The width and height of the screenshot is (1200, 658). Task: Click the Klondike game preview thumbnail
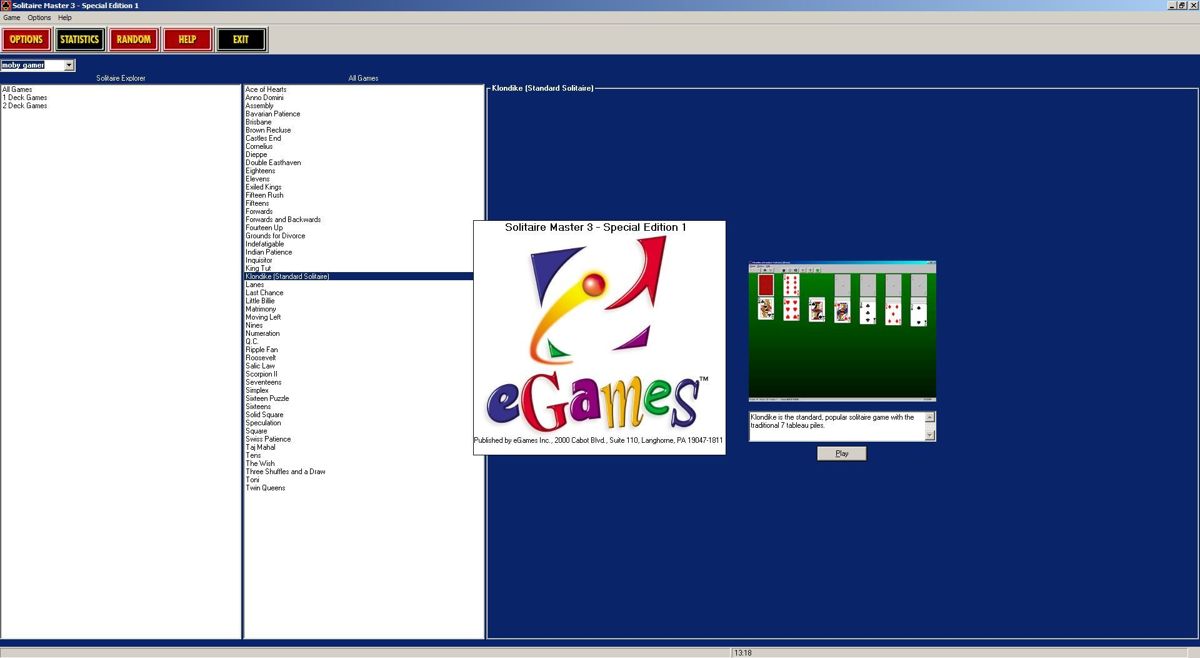[842, 330]
